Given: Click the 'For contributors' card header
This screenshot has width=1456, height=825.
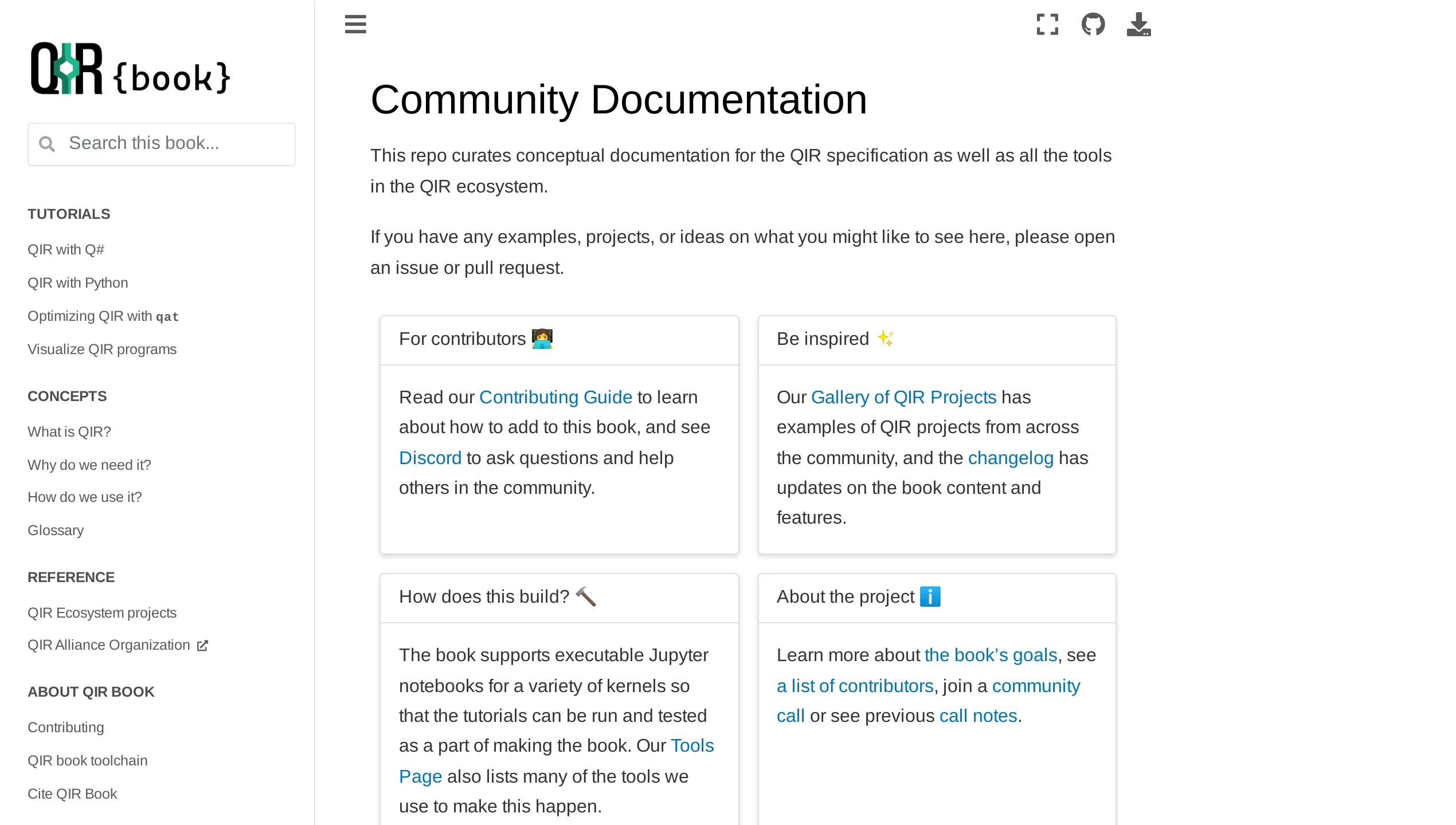Looking at the screenshot, I should pos(559,340).
